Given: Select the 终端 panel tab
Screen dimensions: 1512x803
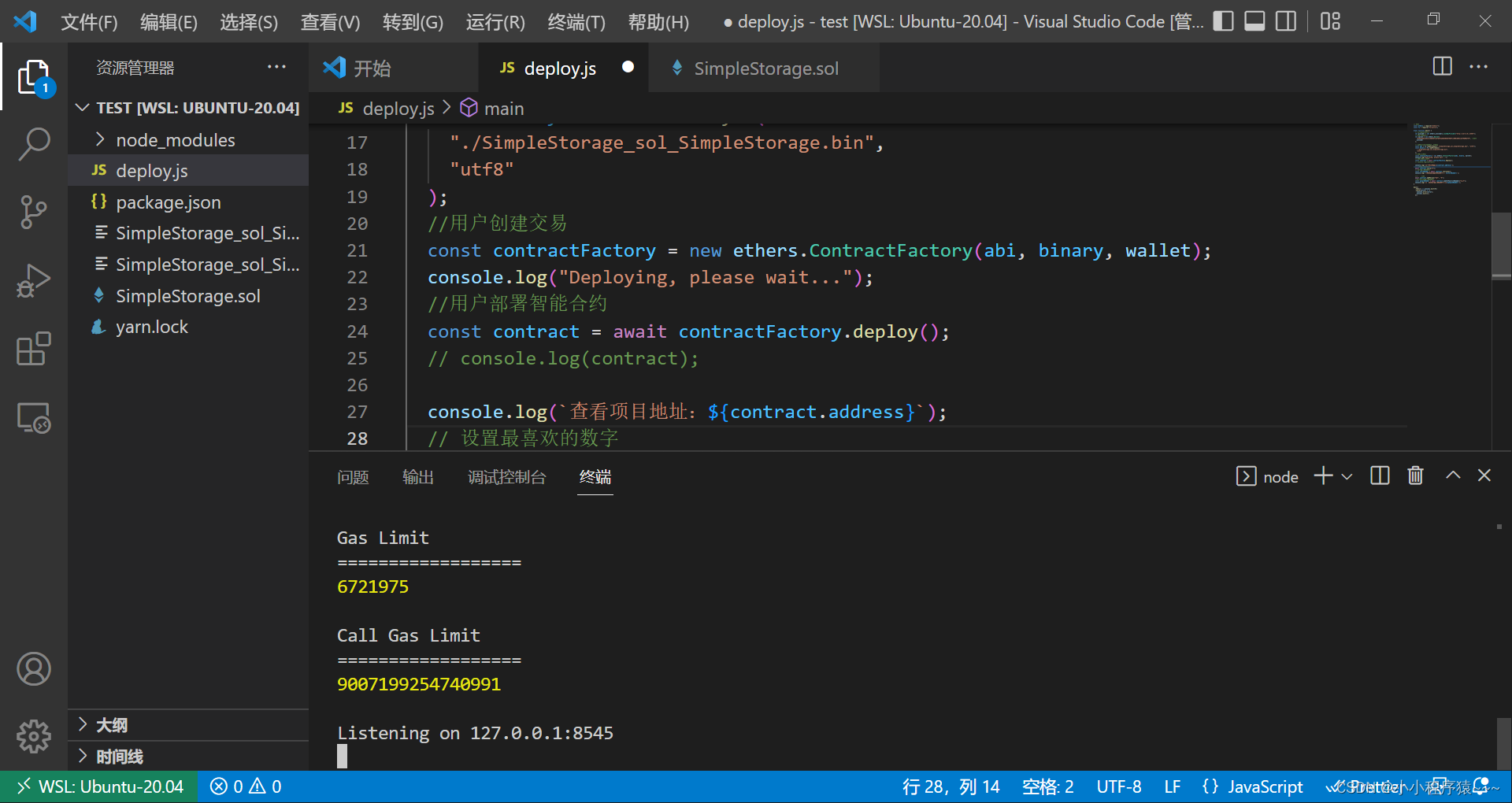Looking at the screenshot, I should [x=595, y=477].
